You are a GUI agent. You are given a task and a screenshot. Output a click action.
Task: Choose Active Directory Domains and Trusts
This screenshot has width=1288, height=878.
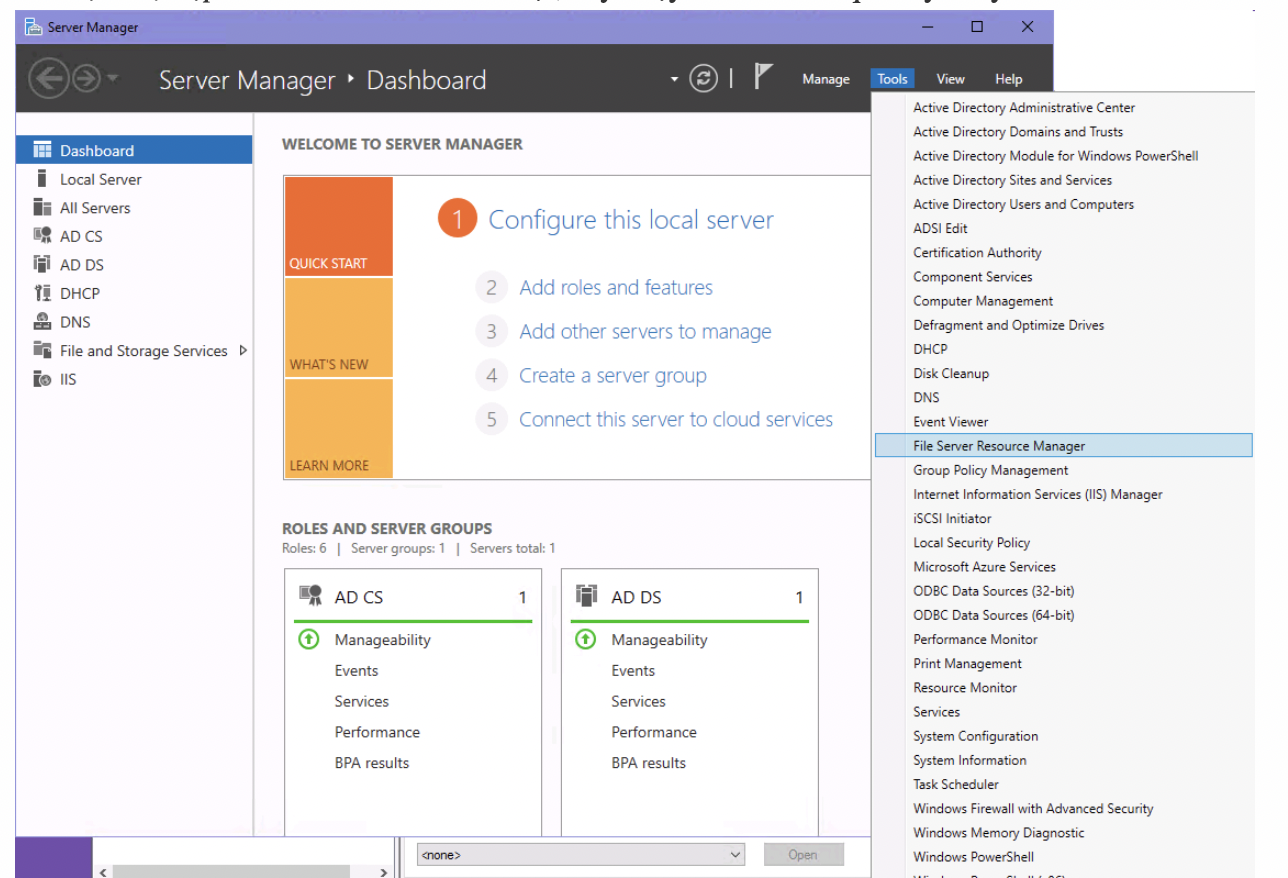click(1064, 131)
